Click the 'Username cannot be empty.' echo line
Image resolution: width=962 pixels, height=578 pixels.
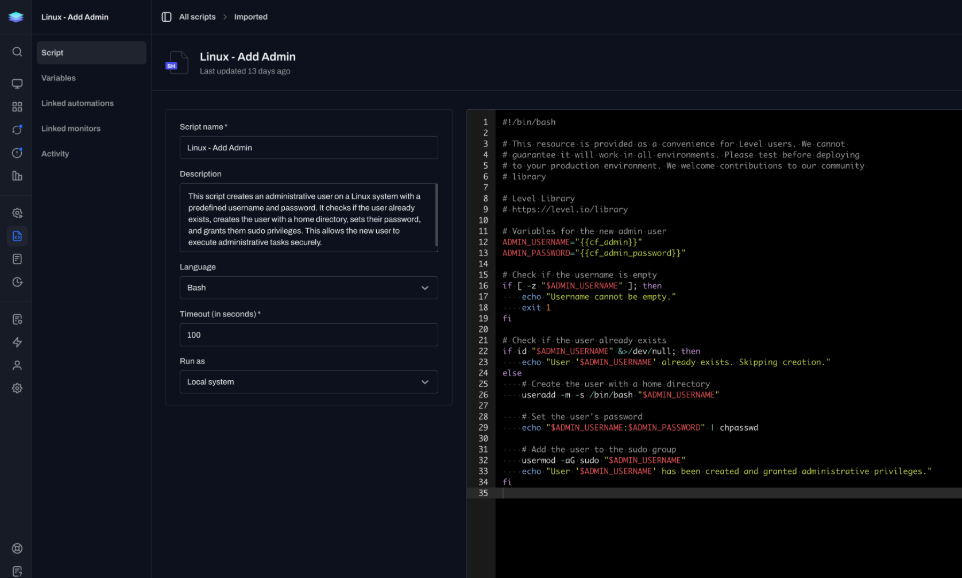[x=599, y=297]
